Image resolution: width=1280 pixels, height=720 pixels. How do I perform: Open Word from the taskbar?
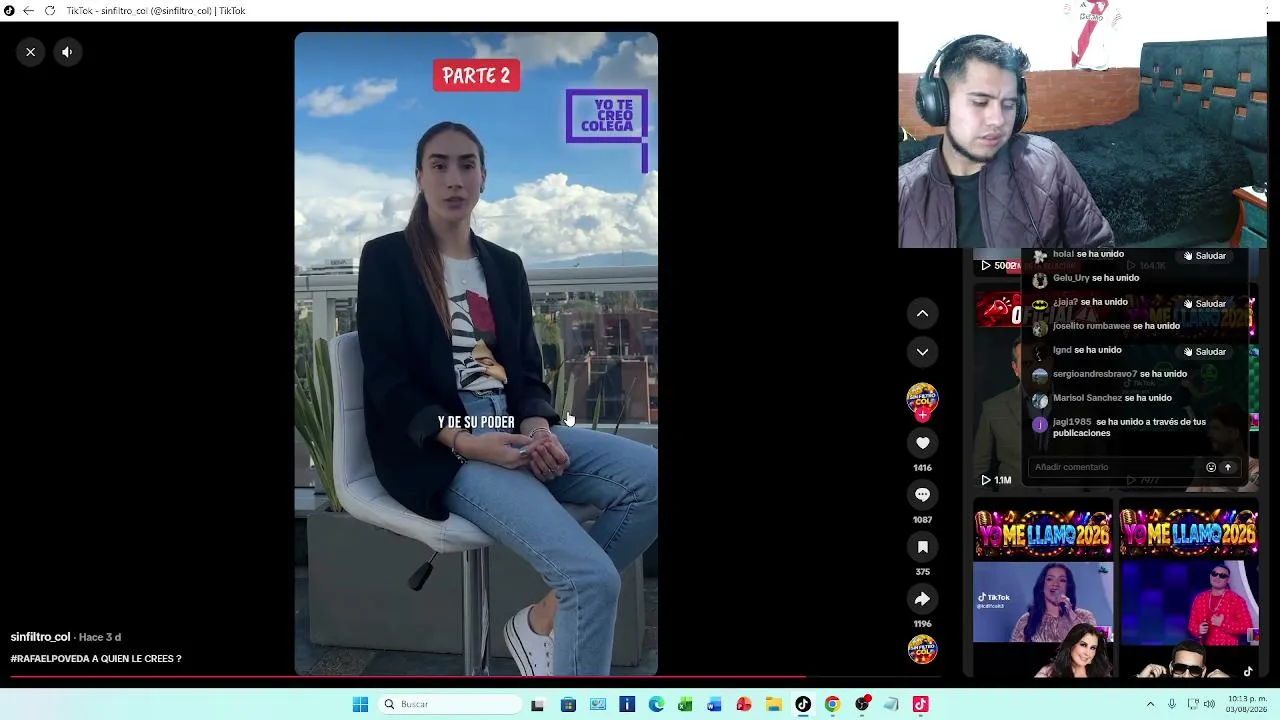714,705
